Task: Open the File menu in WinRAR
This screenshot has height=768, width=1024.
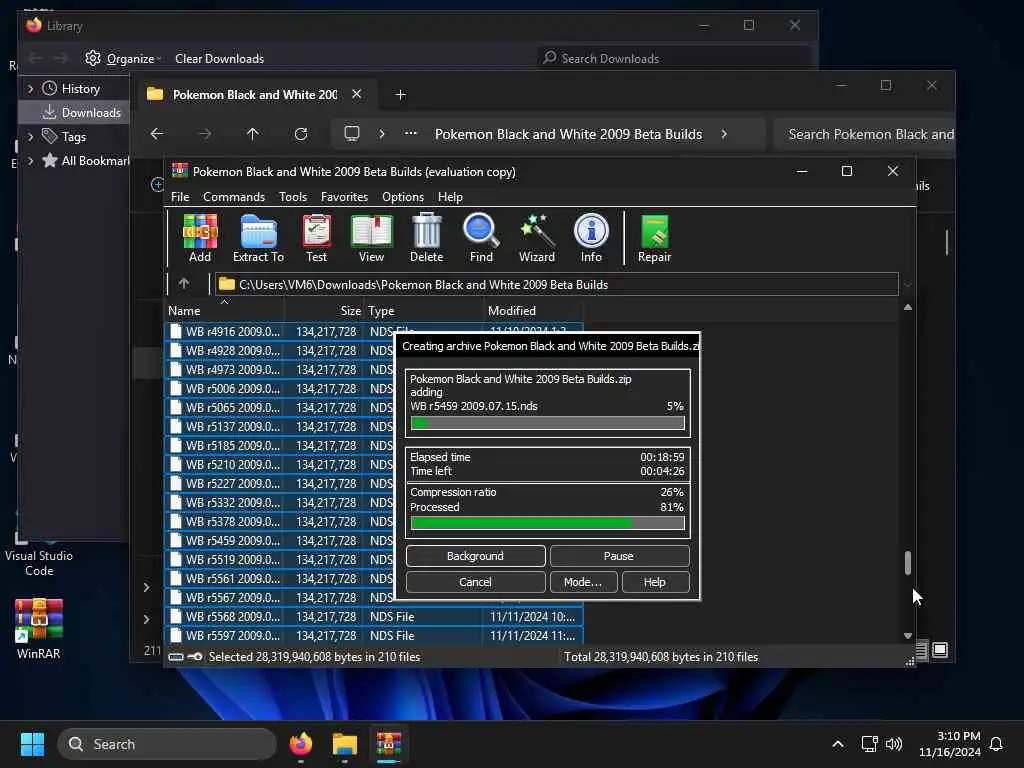Action: click(180, 197)
